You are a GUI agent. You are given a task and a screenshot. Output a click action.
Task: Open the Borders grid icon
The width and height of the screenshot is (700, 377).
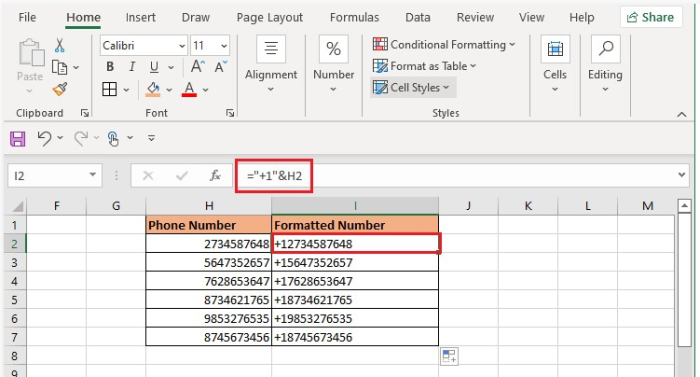(109, 89)
